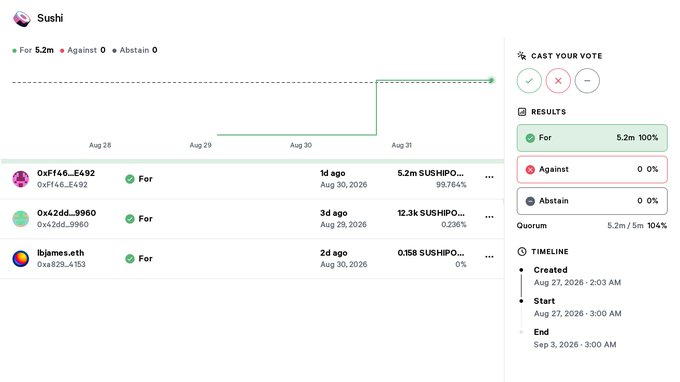
Task: Click the 0.236% vote share
Action: coord(454,225)
